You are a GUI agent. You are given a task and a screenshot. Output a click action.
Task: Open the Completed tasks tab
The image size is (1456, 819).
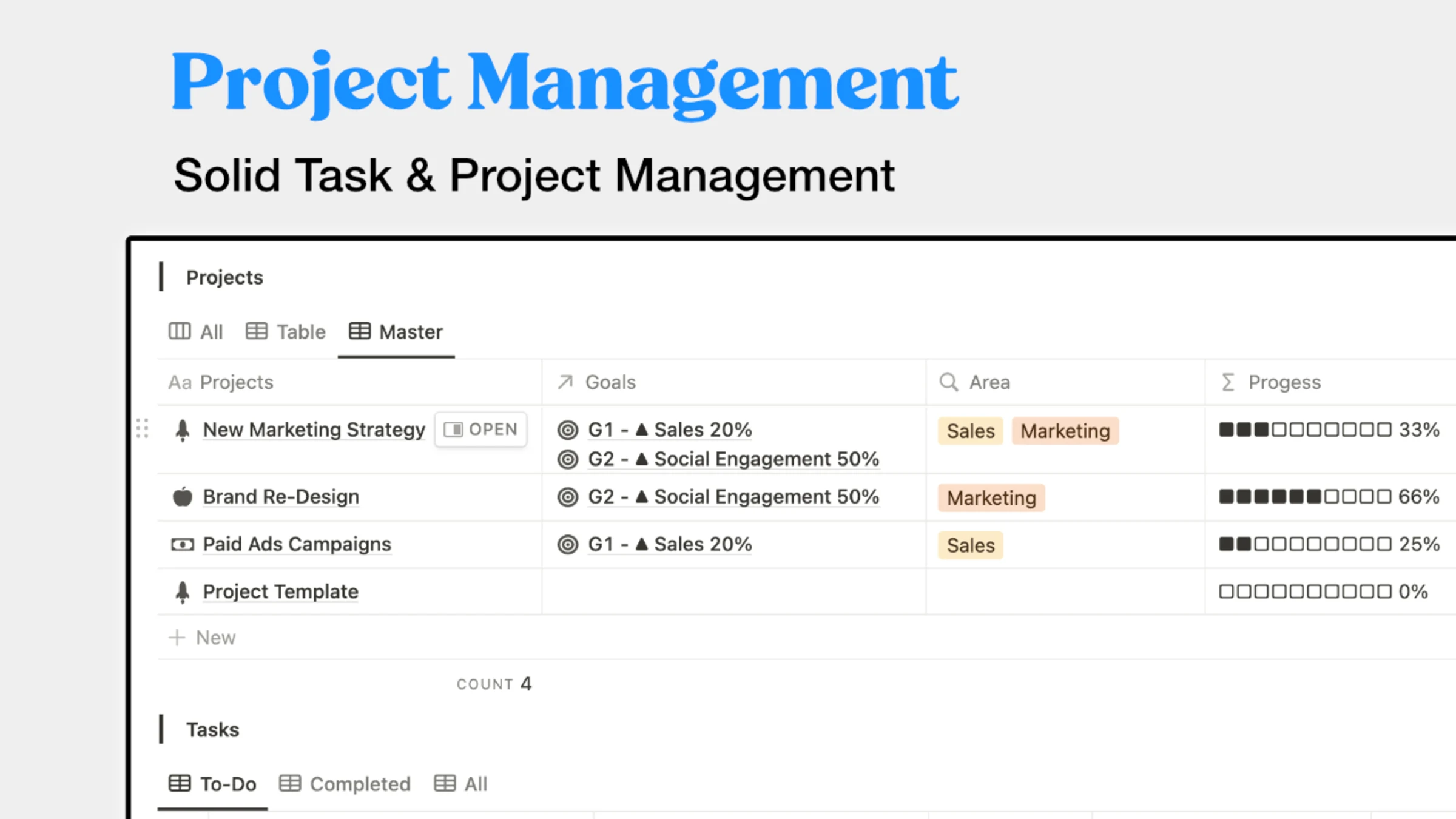(x=345, y=784)
